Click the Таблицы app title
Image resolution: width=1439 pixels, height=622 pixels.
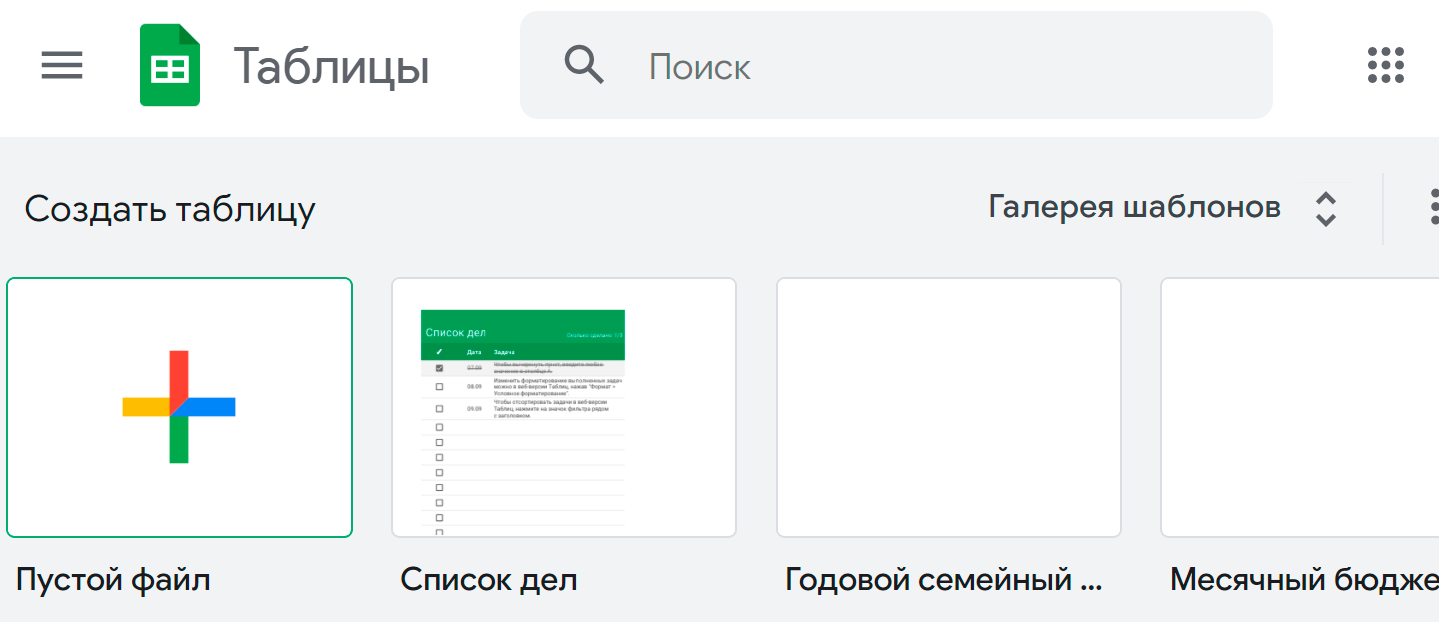332,67
